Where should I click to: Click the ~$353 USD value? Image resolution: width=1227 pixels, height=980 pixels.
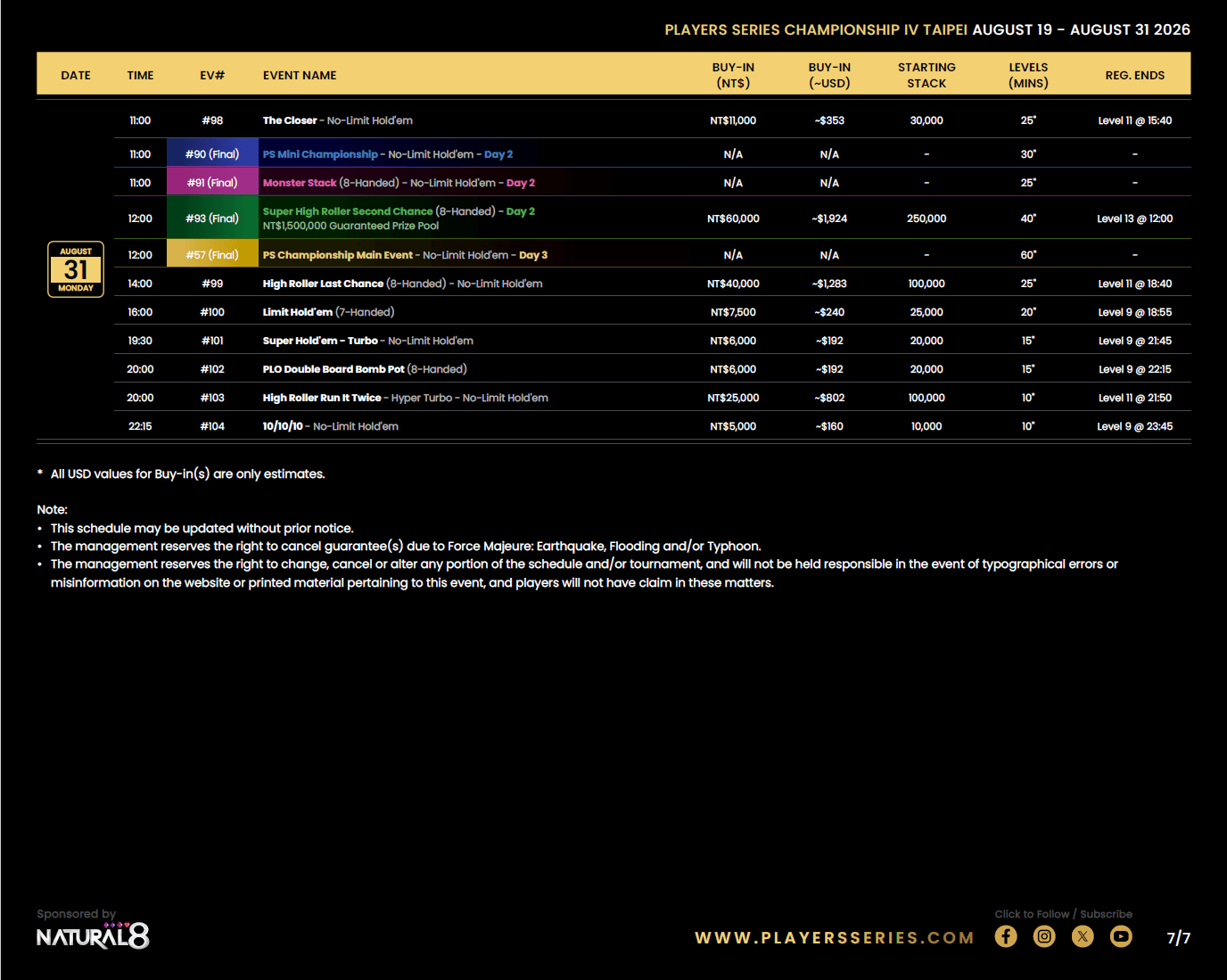point(829,120)
